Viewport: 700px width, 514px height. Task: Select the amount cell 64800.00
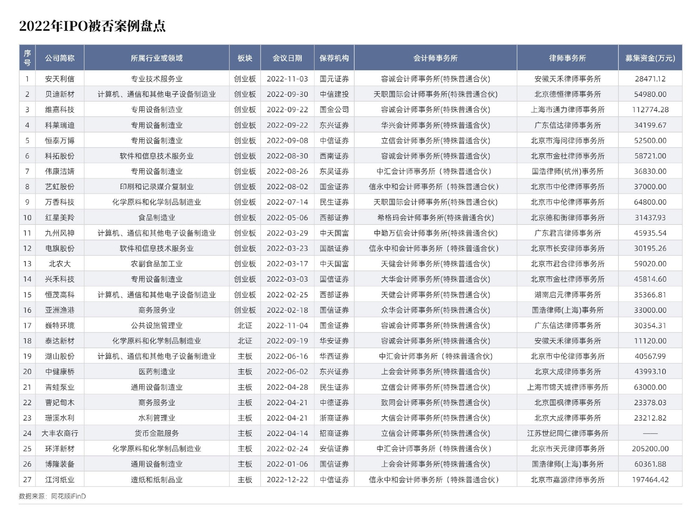[650, 202]
